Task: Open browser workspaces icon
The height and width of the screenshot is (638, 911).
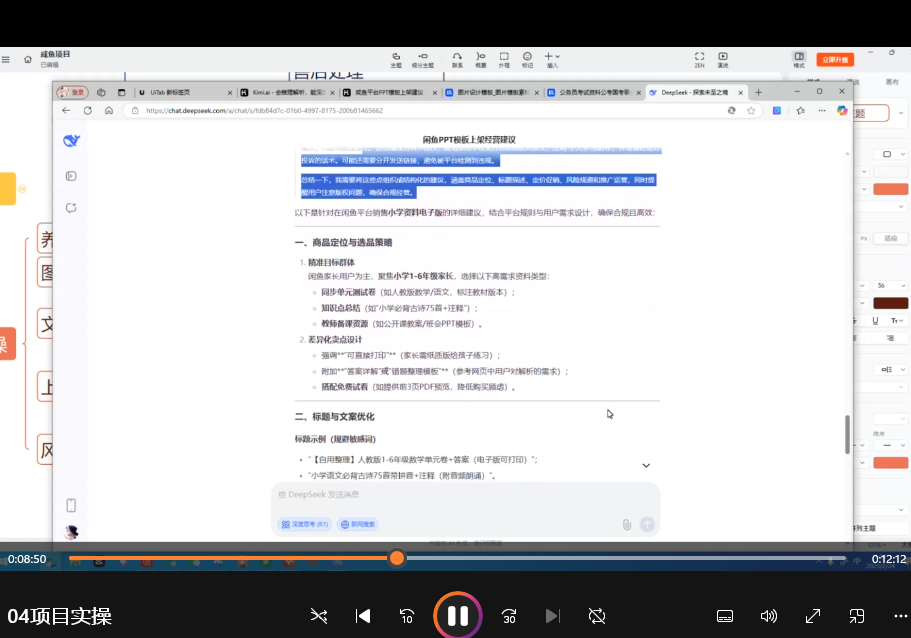Action: point(101,92)
